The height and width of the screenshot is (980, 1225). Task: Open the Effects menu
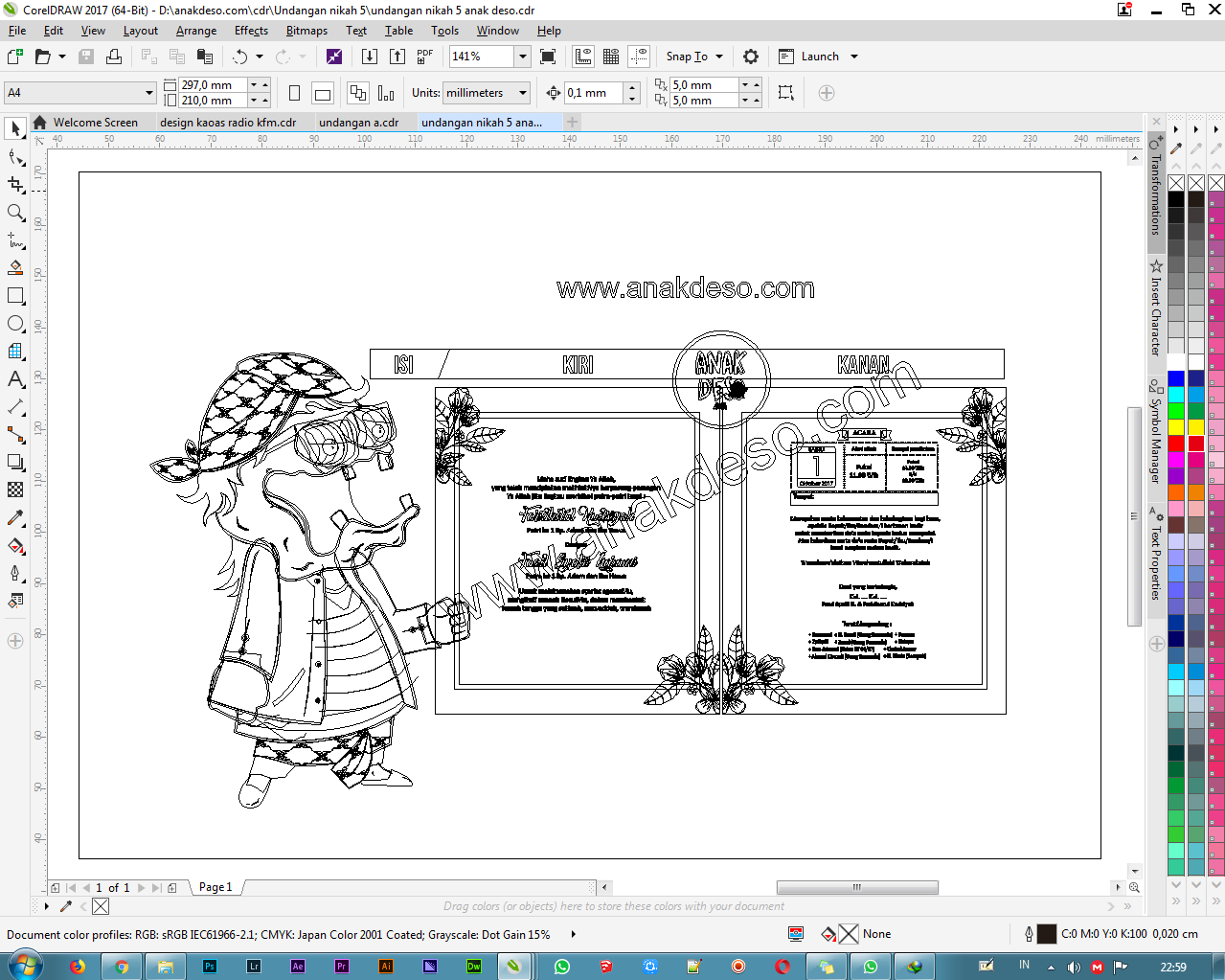[x=251, y=31]
